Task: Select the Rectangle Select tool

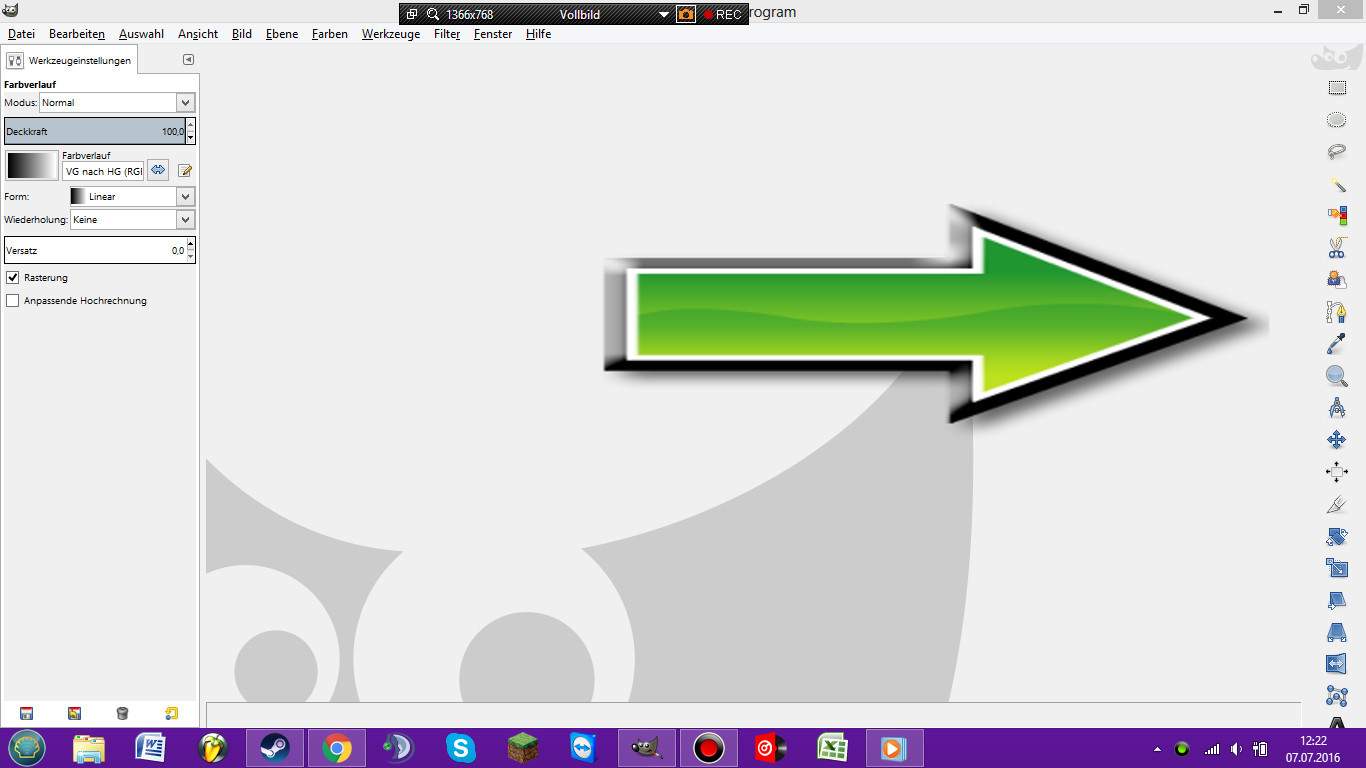Action: 1336,88
